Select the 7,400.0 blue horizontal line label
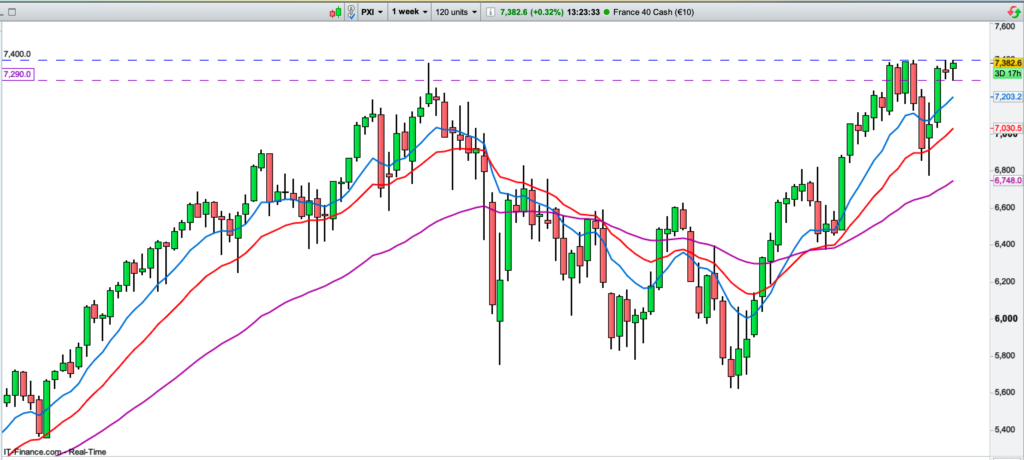Image resolution: width=1024 pixels, height=460 pixels. [x=18, y=54]
